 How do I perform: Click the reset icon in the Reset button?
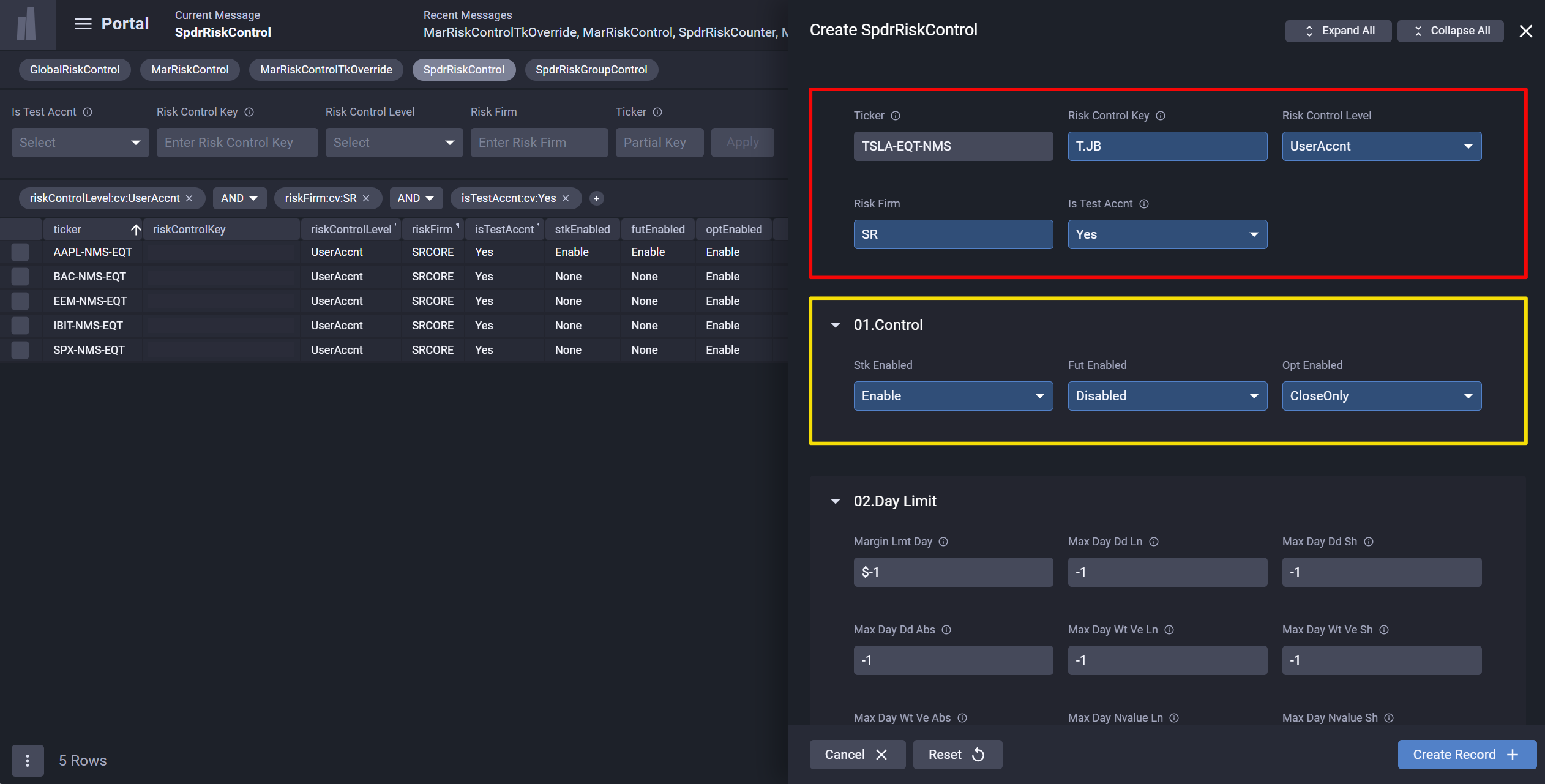pyautogui.click(x=977, y=755)
